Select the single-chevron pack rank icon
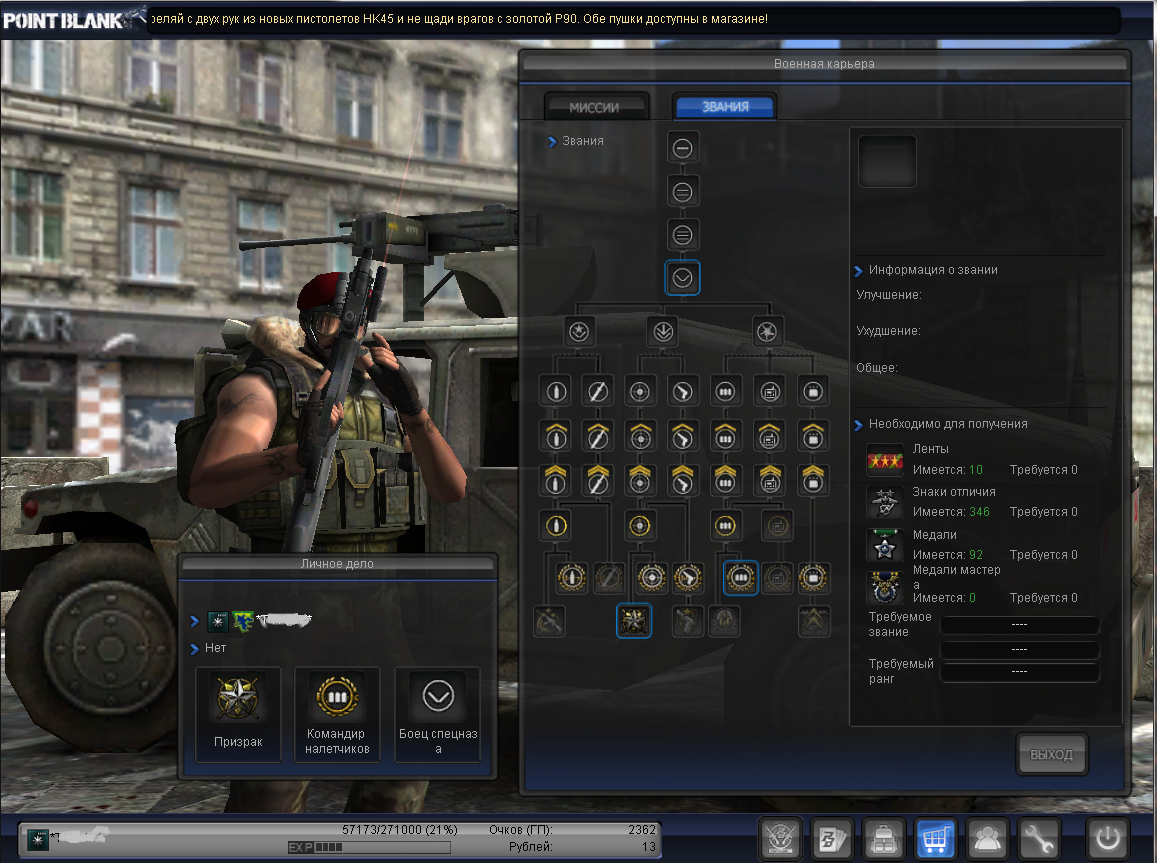 pos(813,437)
